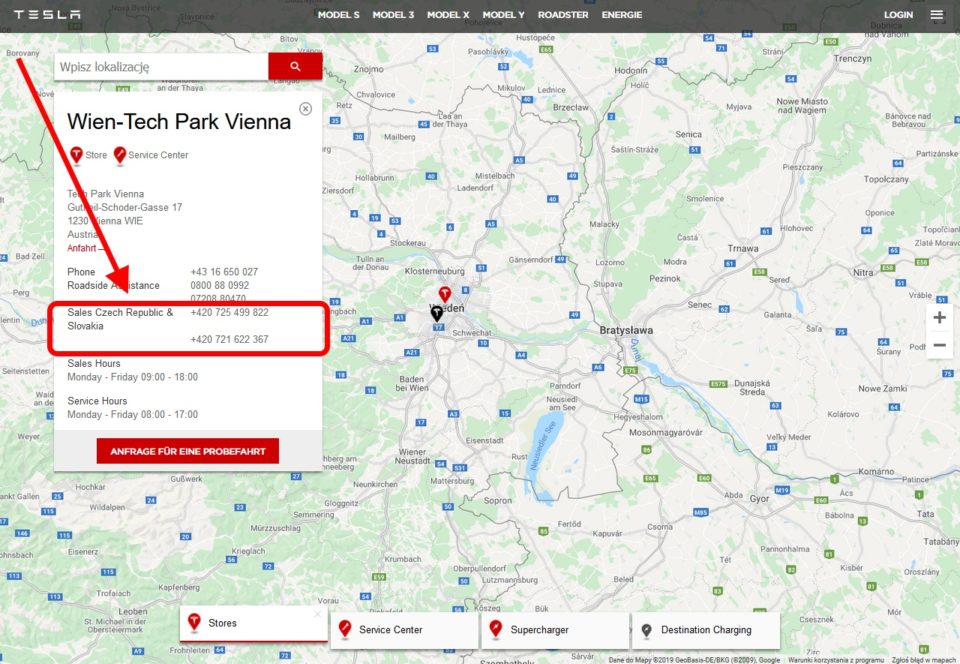This screenshot has width=960, height=664.
Task: Open the MODEL X menu item
Action: [x=448, y=15]
